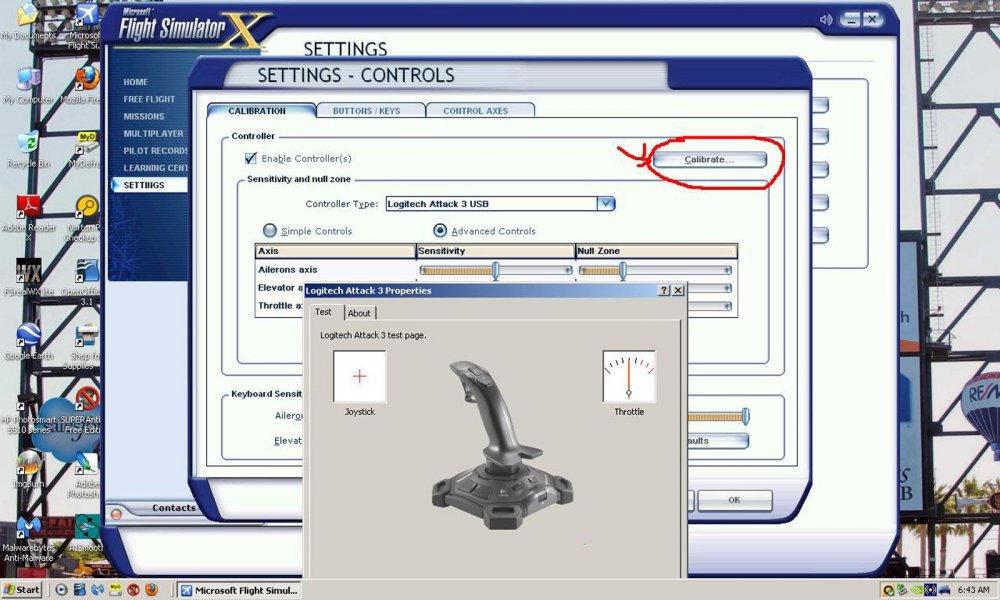Click the Ailerons axis row label
This screenshot has height=600, width=1000.
pyautogui.click(x=288, y=270)
